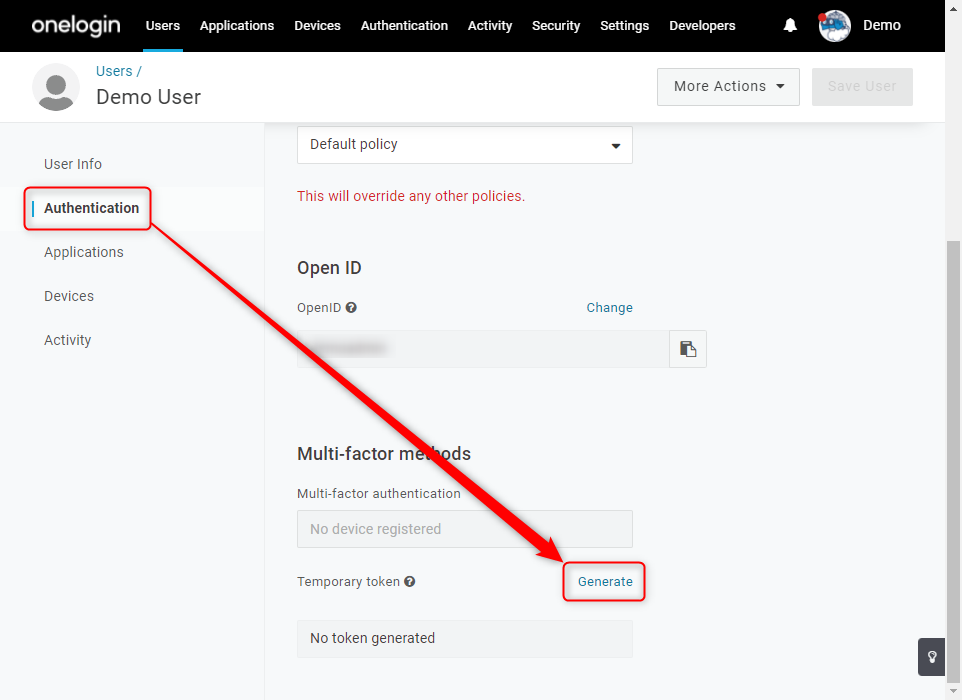
Task: Go back via Users breadcrumb link
Action: 114,71
